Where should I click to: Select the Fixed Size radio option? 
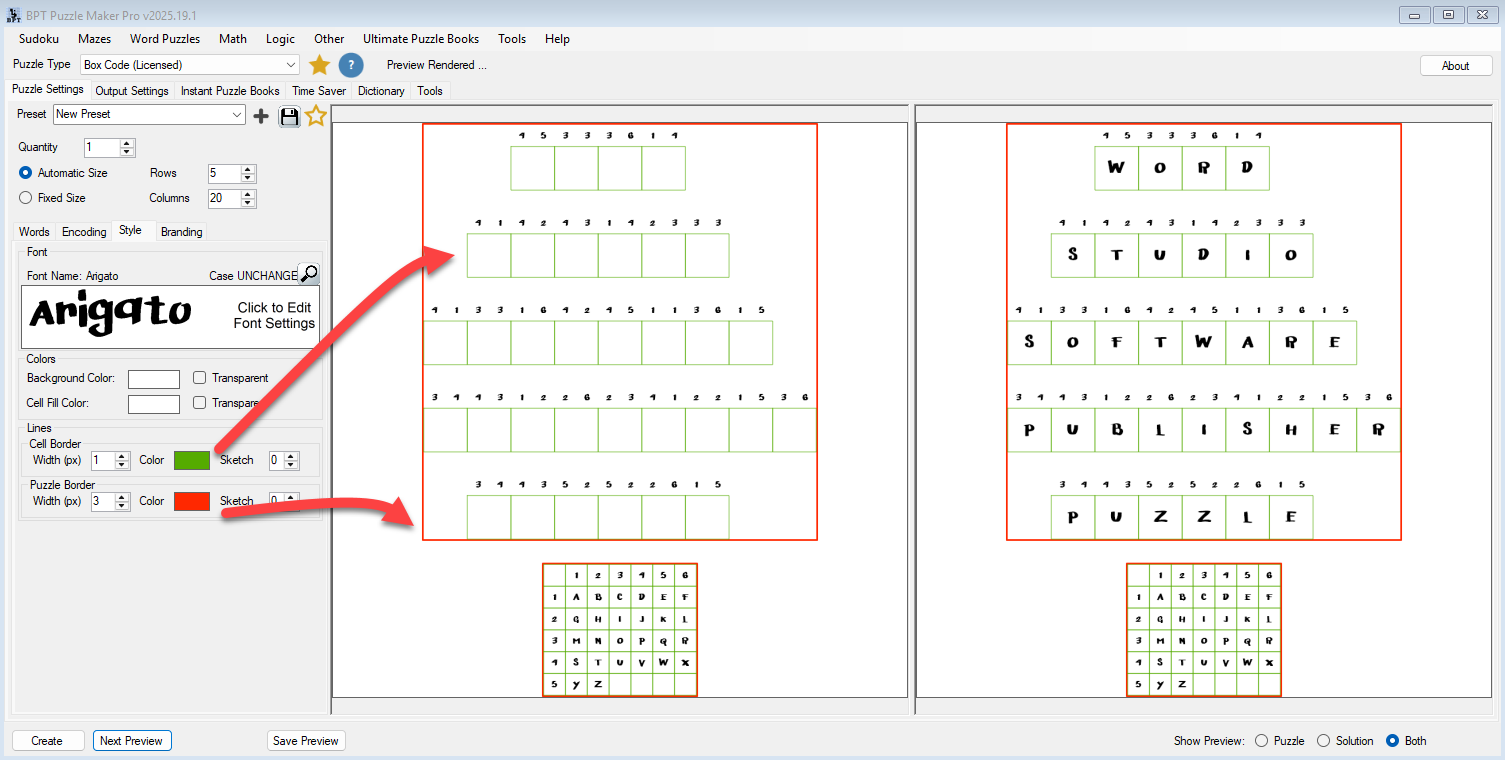26,198
